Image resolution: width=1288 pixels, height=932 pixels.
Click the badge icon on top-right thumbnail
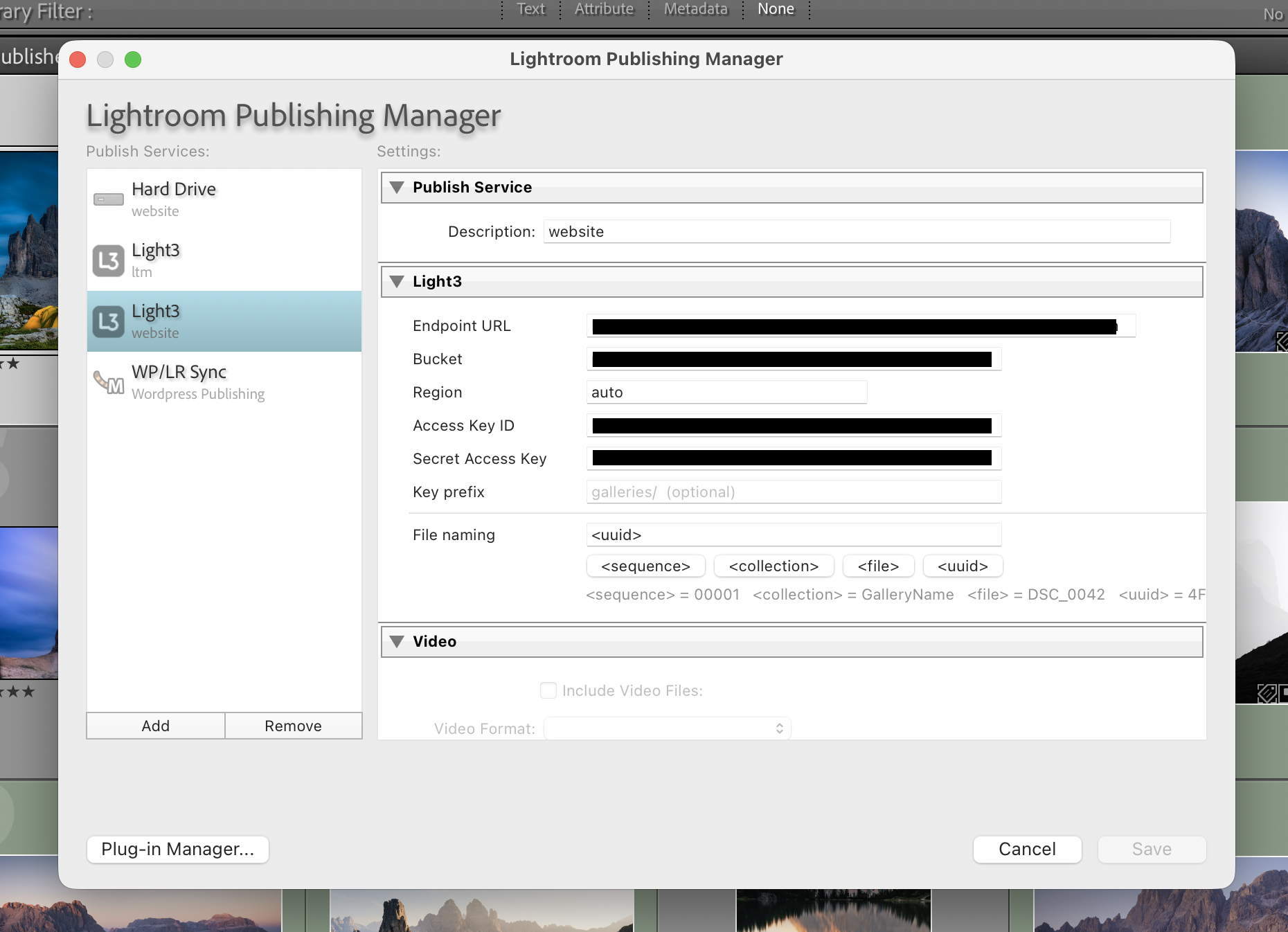click(1280, 341)
